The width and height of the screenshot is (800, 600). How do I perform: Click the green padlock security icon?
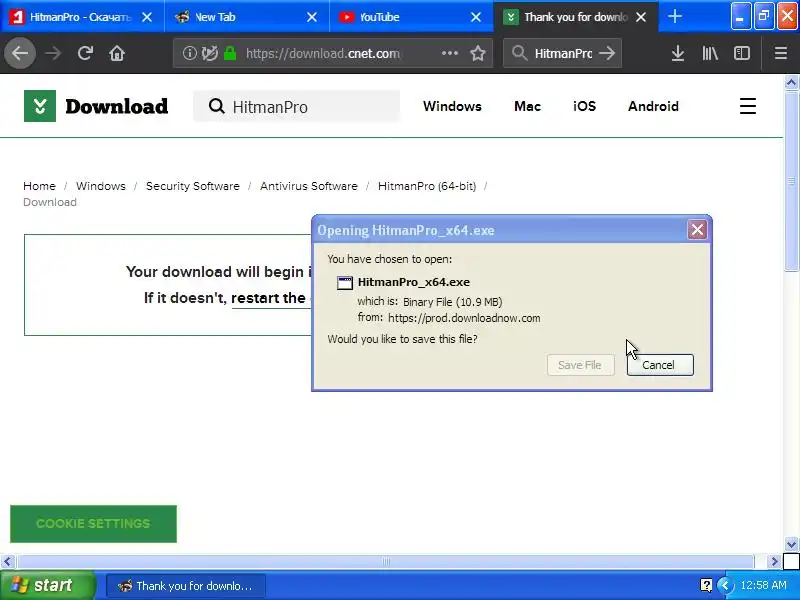pos(230,53)
